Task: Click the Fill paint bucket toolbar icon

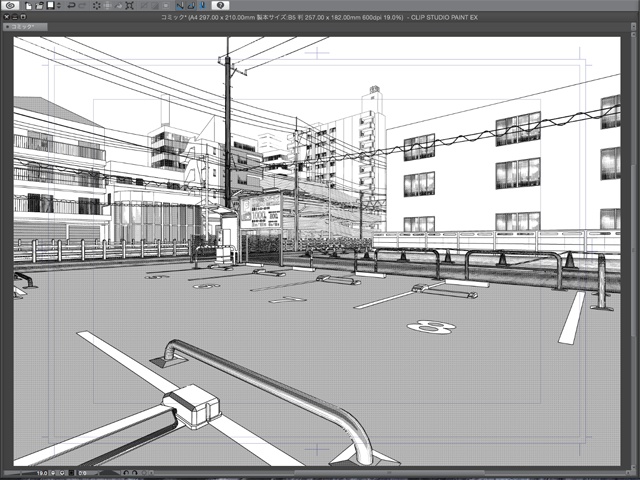Action: pyautogui.click(x=119, y=6)
